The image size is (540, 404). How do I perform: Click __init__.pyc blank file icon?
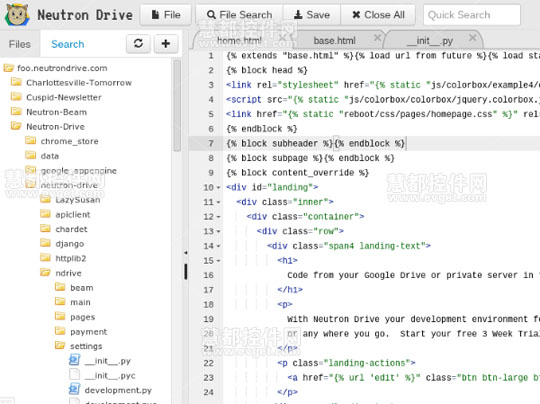pos(74,375)
